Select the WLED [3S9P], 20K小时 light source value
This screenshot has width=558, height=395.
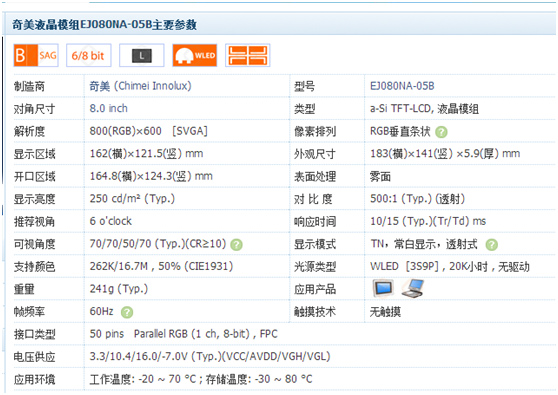pyautogui.click(x=450, y=266)
